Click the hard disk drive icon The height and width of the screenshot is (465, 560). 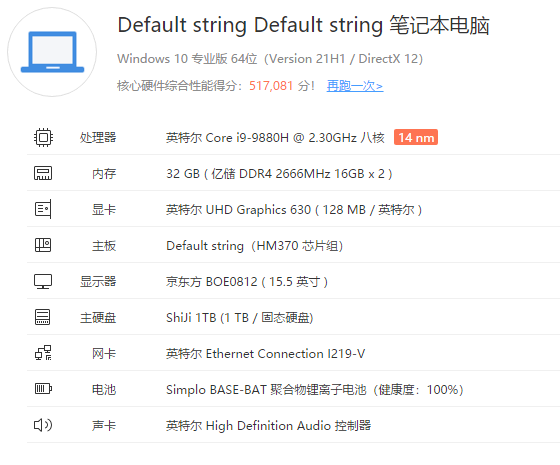[42, 317]
